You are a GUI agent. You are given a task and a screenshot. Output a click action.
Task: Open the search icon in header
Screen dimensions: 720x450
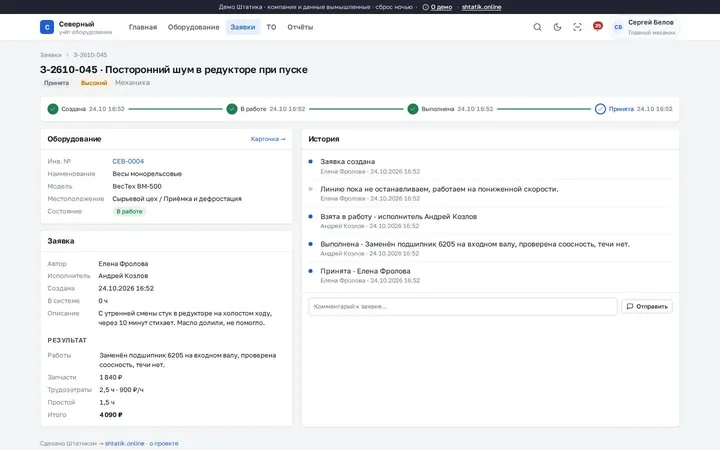point(537,27)
